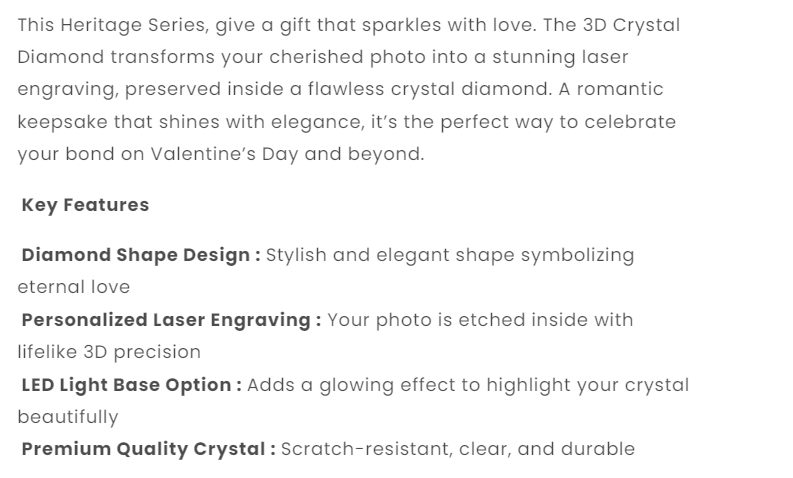Viewport: 793px width, 478px height.
Task: Click the Personalized Laser Engraving label
Action: coord(171,320)
